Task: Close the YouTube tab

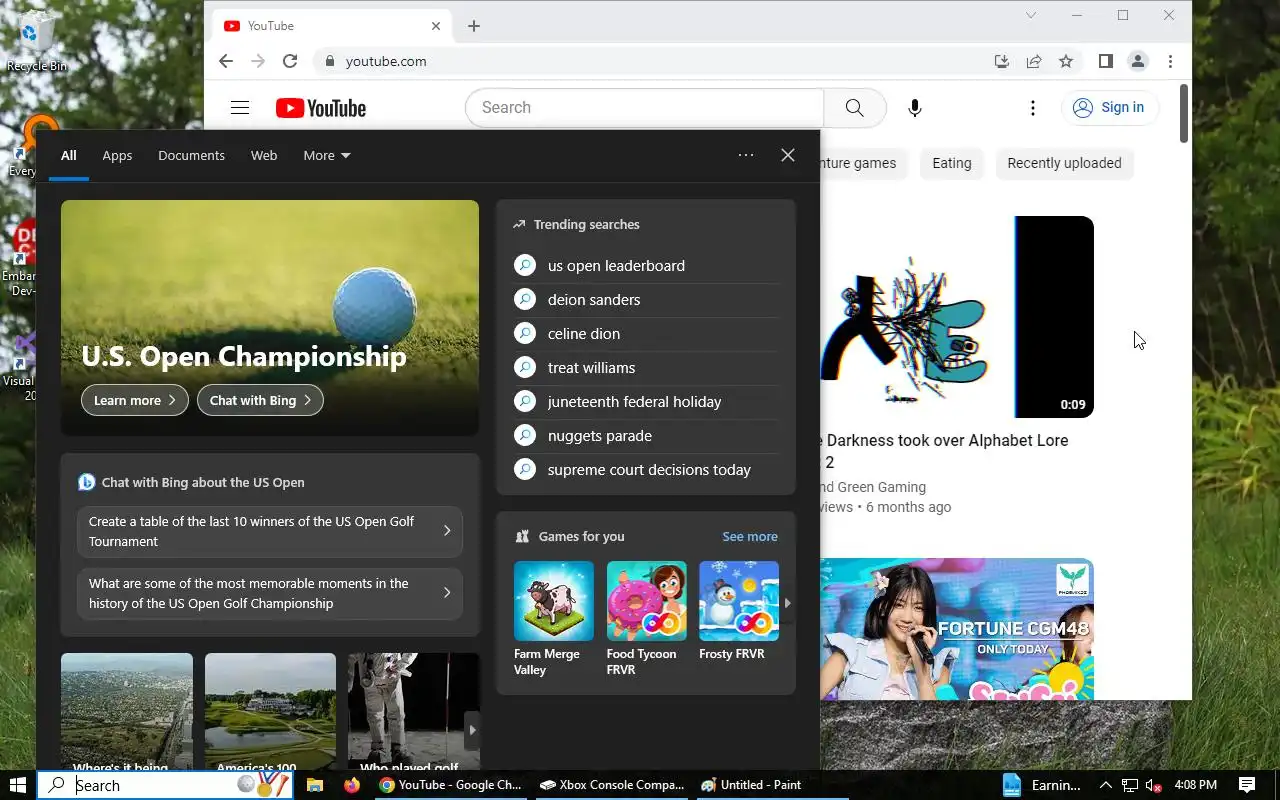Action: click(x=436, y=26)
